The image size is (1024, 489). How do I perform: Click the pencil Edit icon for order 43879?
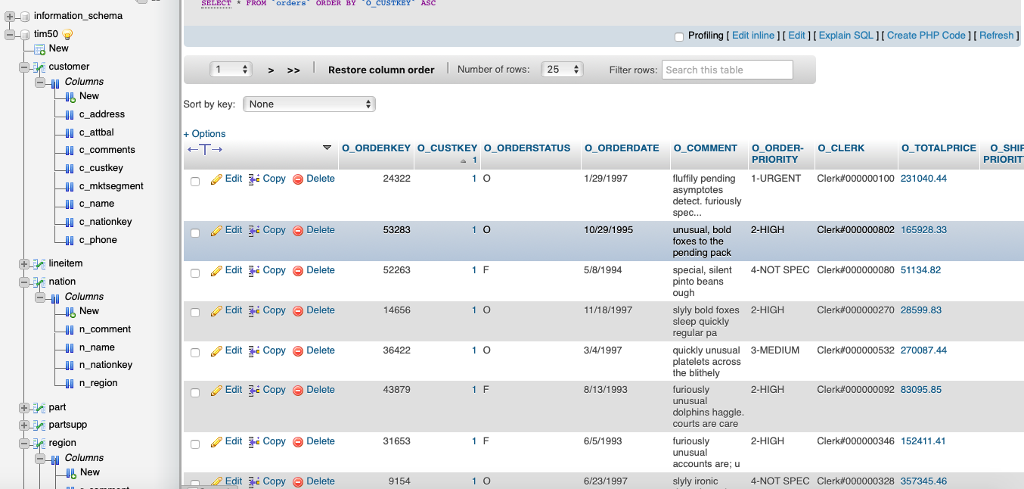pyautogui.click(x=216, y=390)
